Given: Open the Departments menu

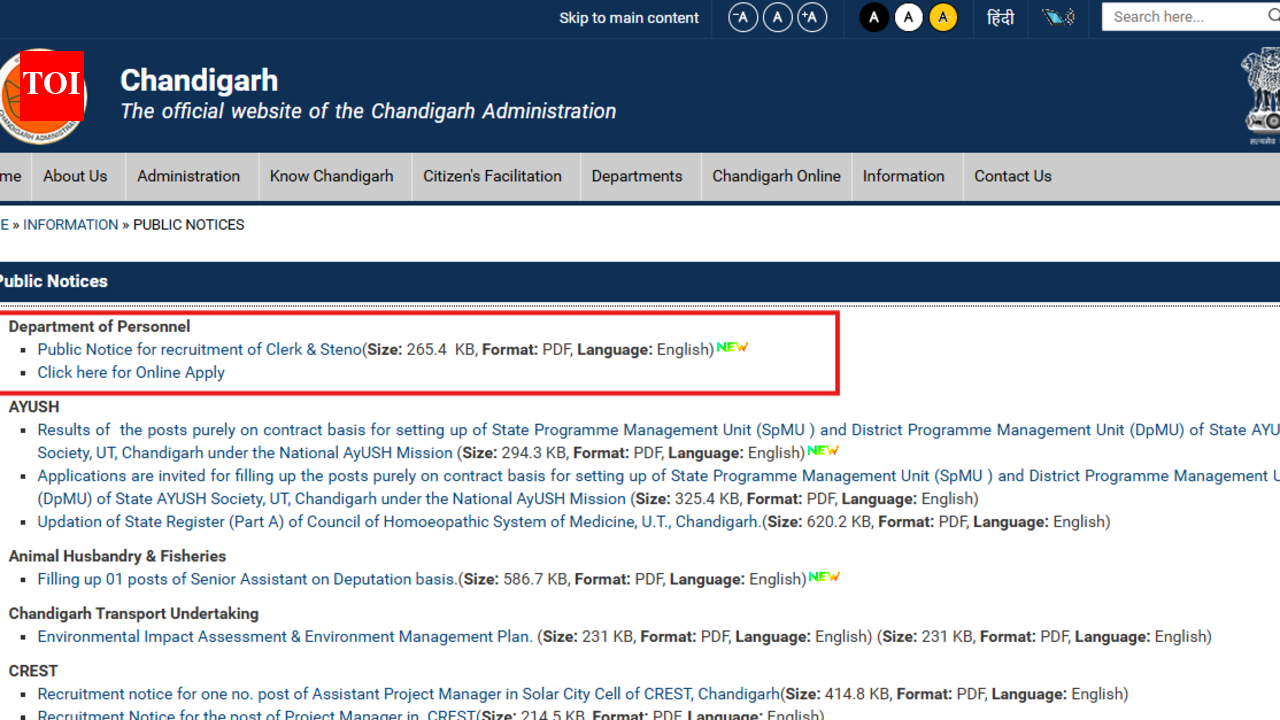Looking at the screenshot, I should pos(636,176).
